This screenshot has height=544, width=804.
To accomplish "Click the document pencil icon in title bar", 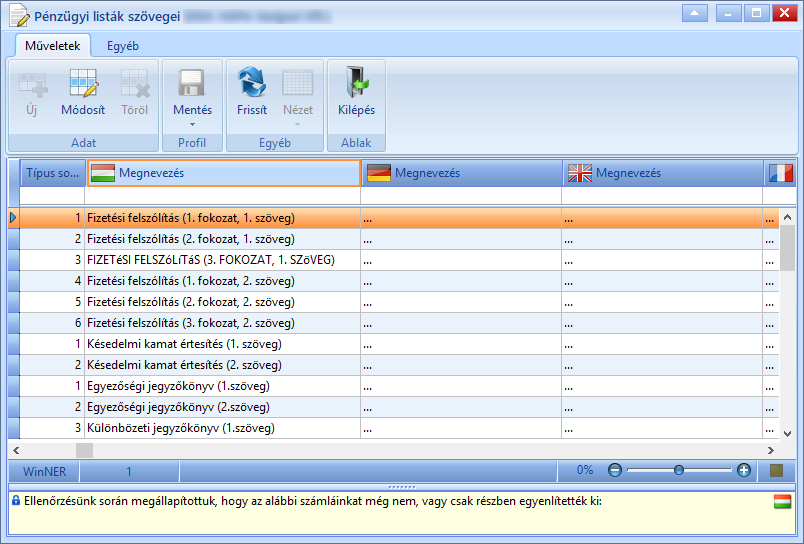I will (19, 15).
